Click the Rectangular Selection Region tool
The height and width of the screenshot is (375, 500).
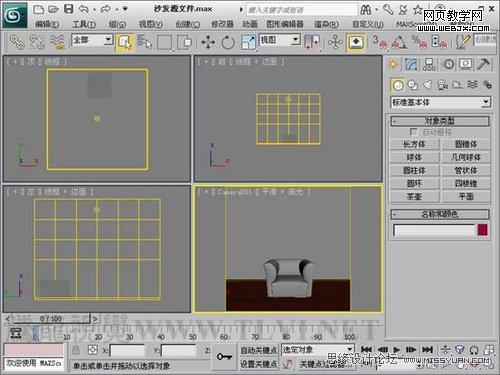pos(164,42)
